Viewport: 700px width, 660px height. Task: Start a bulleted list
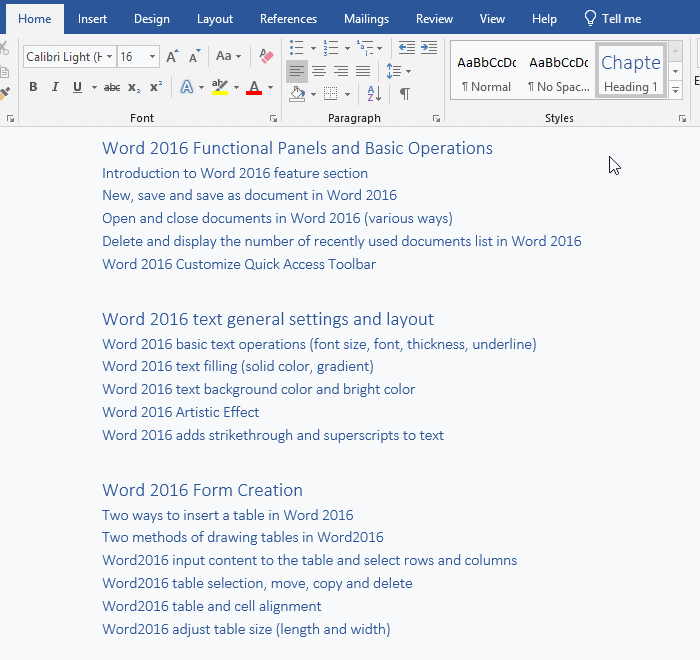(x=296, y=47)
